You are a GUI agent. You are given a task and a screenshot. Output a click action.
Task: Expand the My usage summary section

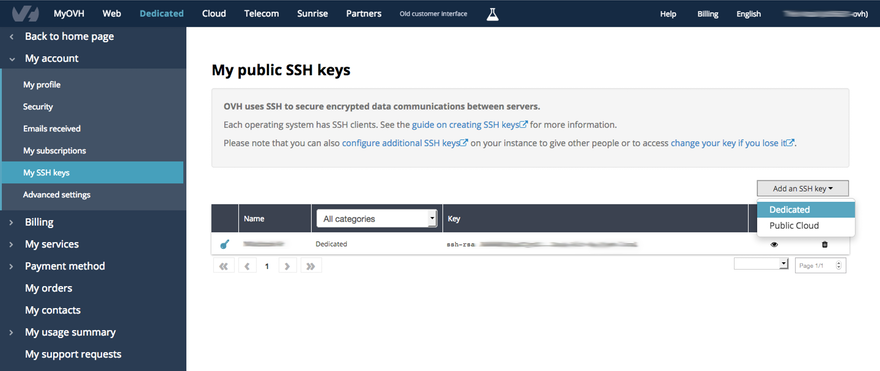pyautogui.click(x=12, y=332)
